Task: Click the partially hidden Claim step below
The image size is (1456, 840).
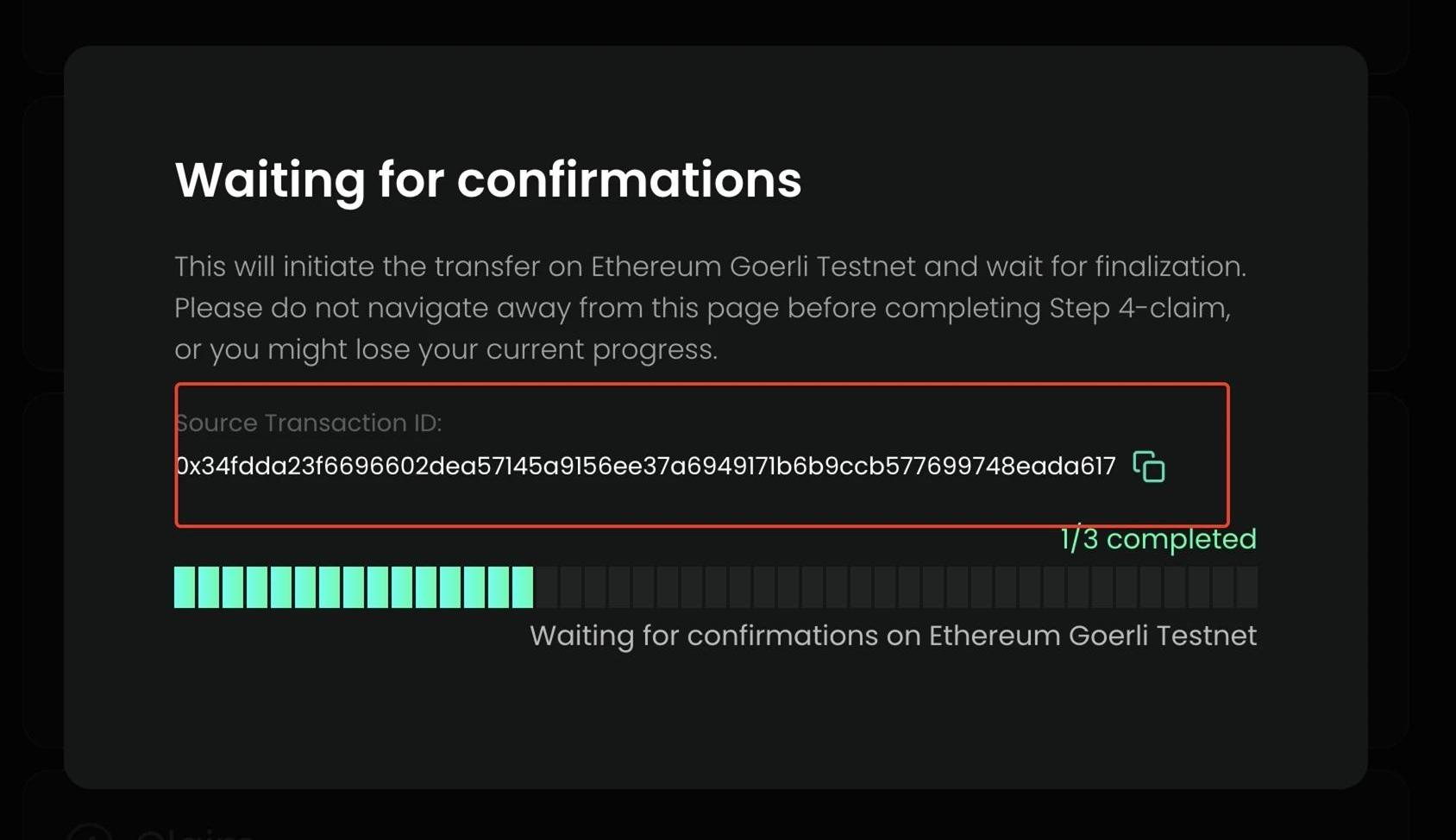Action: pos(194,833)
